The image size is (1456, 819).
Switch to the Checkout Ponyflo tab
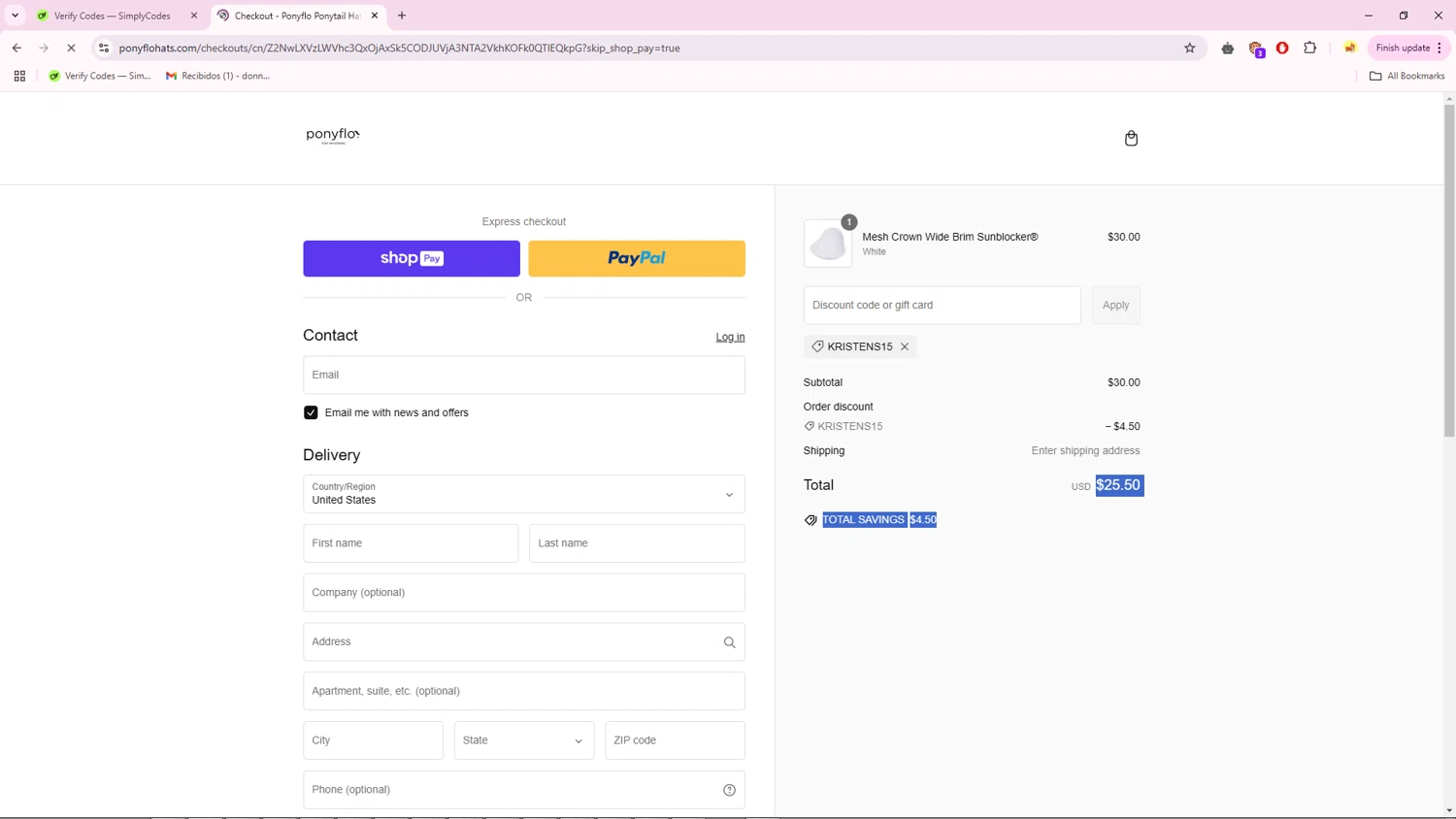(296, 16)
